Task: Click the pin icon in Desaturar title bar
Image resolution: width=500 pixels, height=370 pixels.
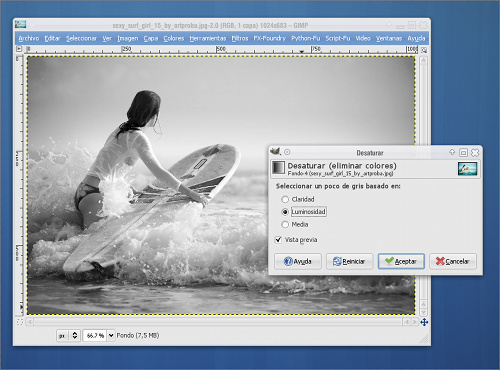Action: pyautogui.click(x=287, y=152)
